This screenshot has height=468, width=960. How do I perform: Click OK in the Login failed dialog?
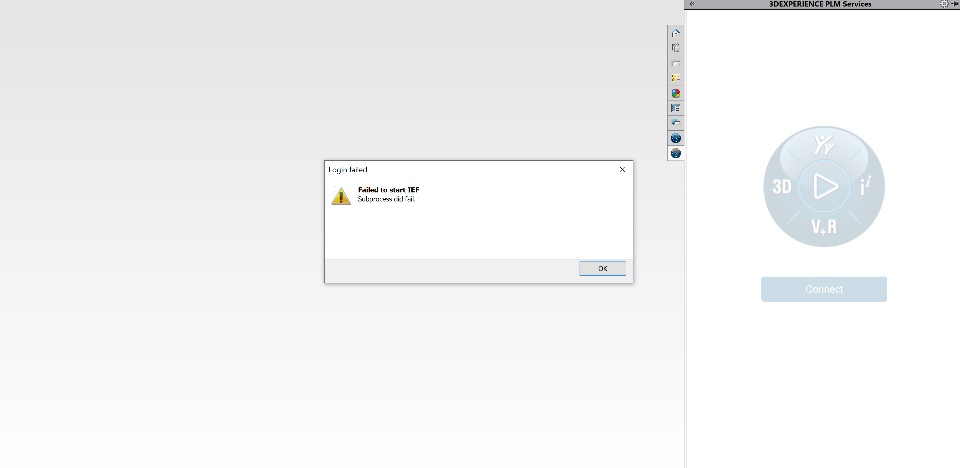602,268
